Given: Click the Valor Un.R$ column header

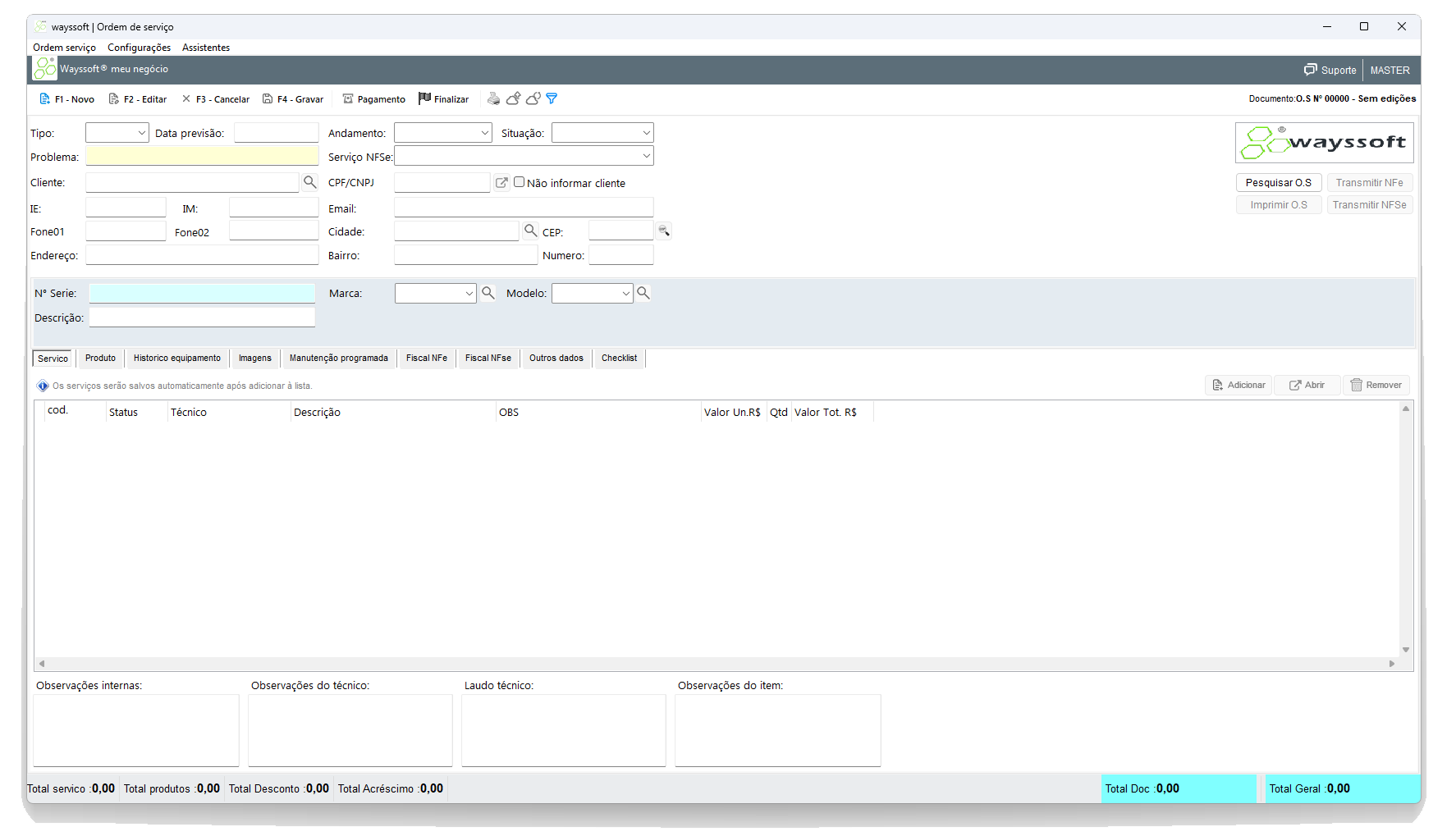Looking at the screenshot, I should (732, 412).
